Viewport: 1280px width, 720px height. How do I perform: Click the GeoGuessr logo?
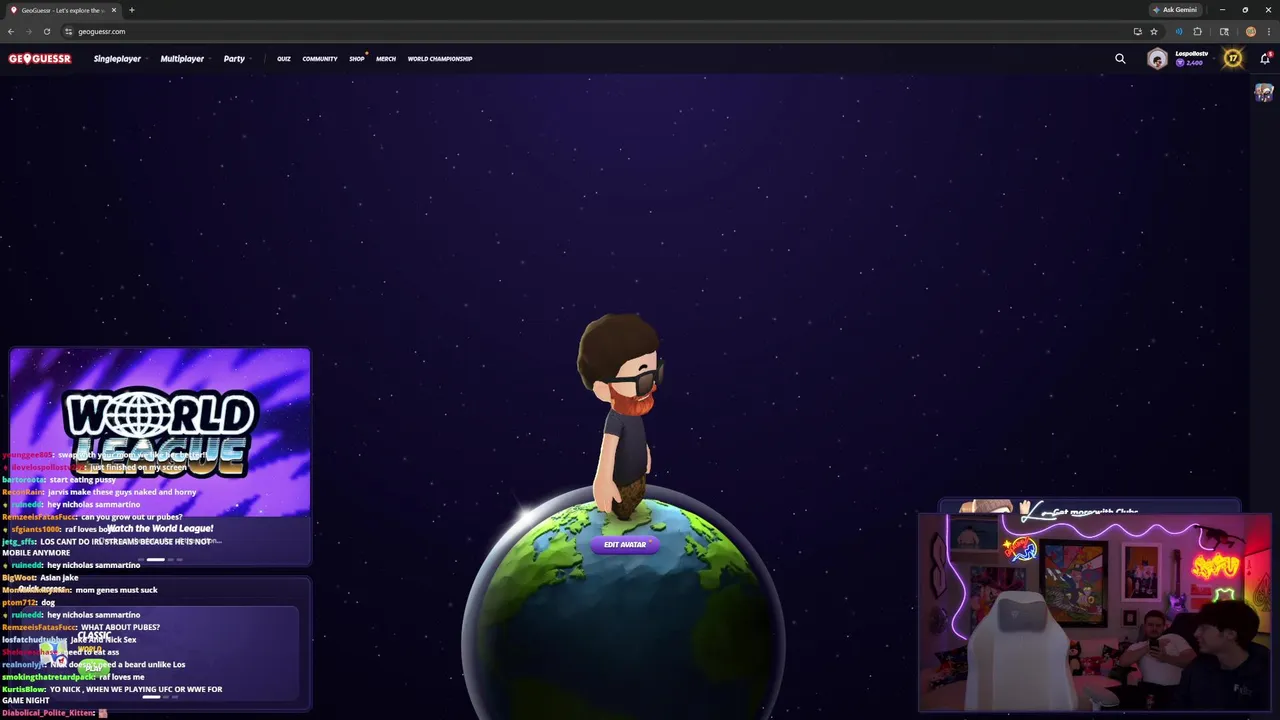click(40, 59)
